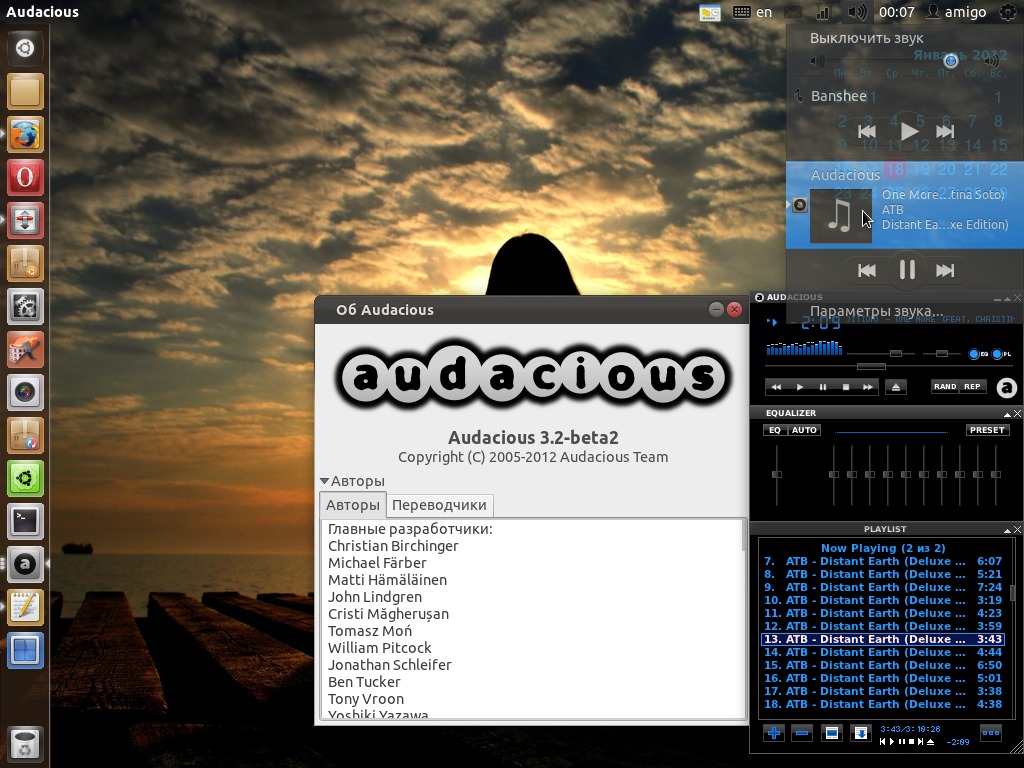Screen dimensions: 1024x768
Task: Launch Opera from the launcher
Action: coord(25,178)
